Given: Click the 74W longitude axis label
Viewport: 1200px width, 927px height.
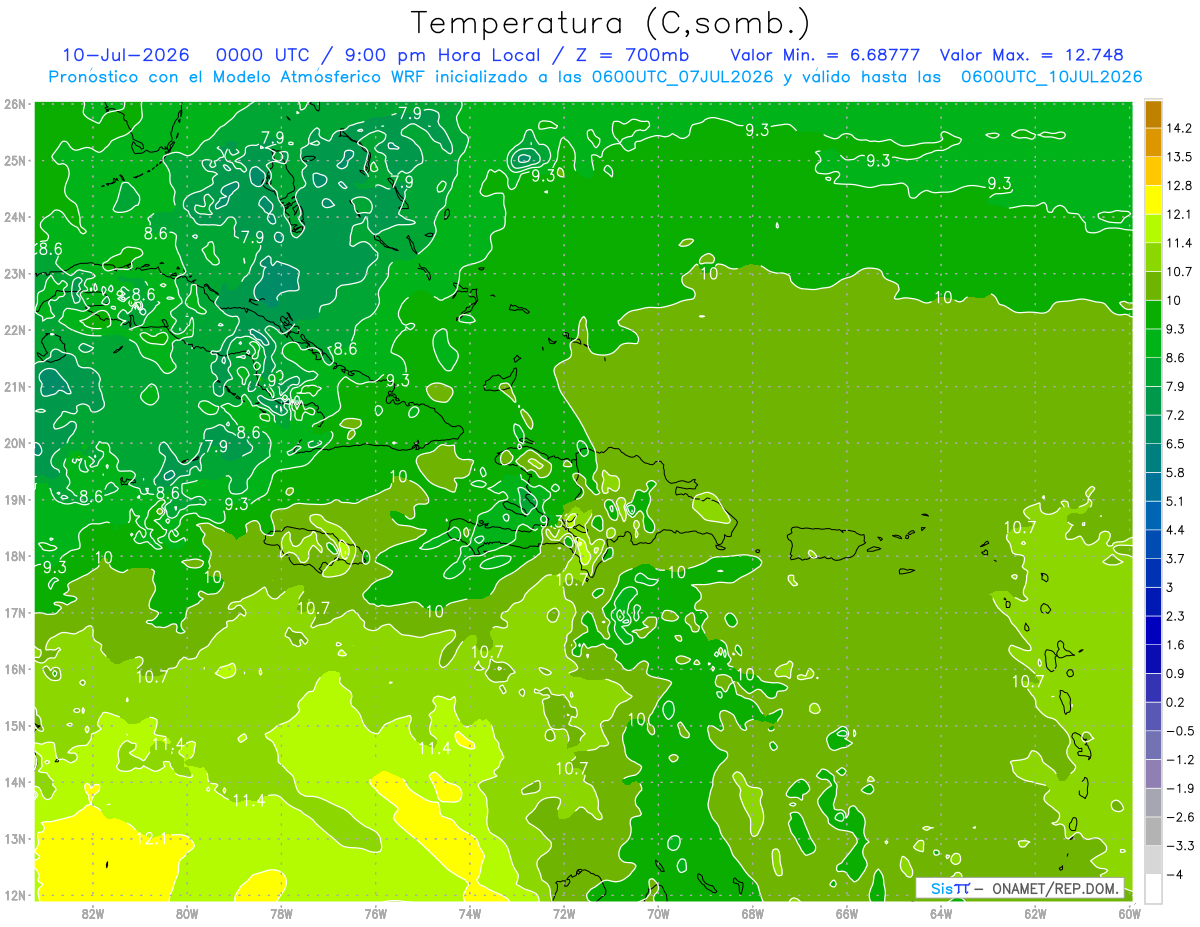Looking at the screenshot, I should point(470,913).
